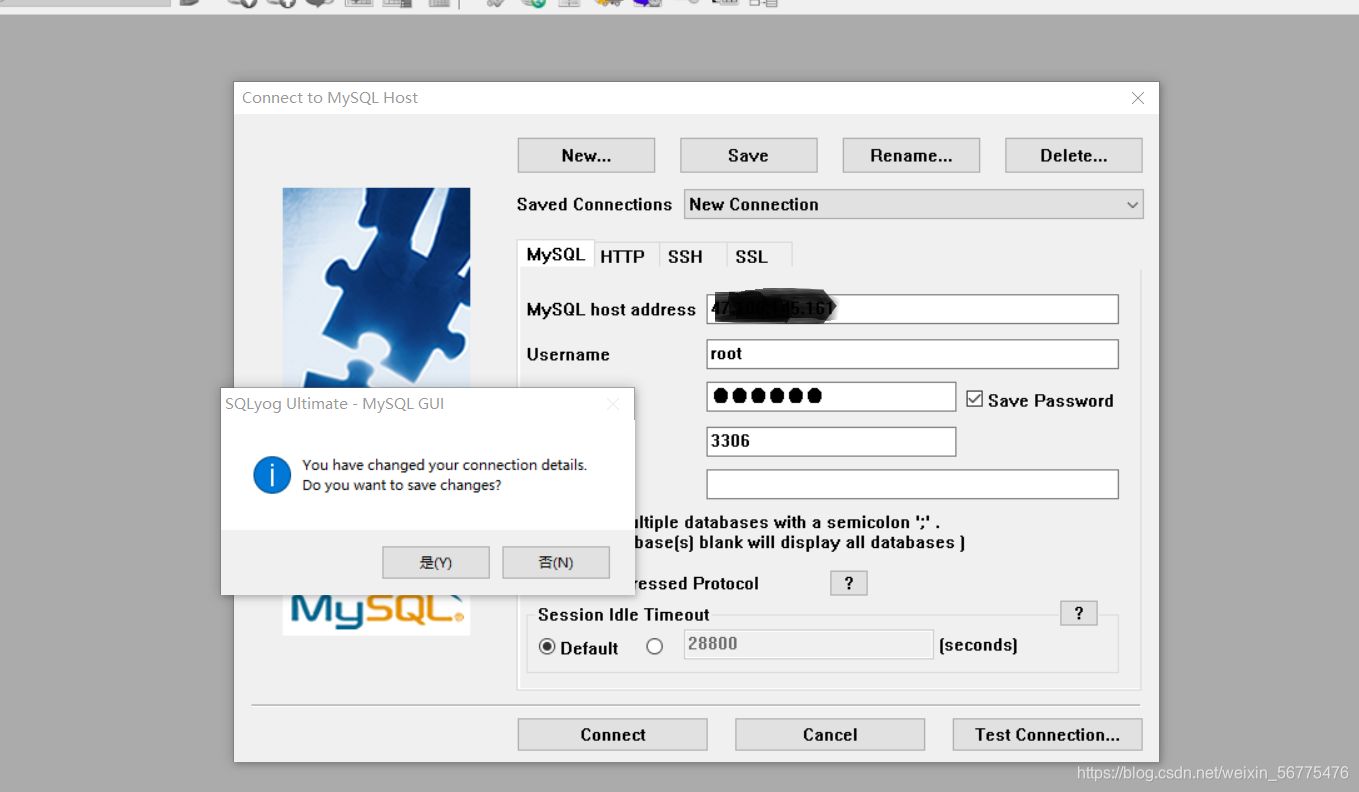Viewport: 1359px width, 792px height.
Task: Focus the Username field containing root
Action: coord(912,354)
